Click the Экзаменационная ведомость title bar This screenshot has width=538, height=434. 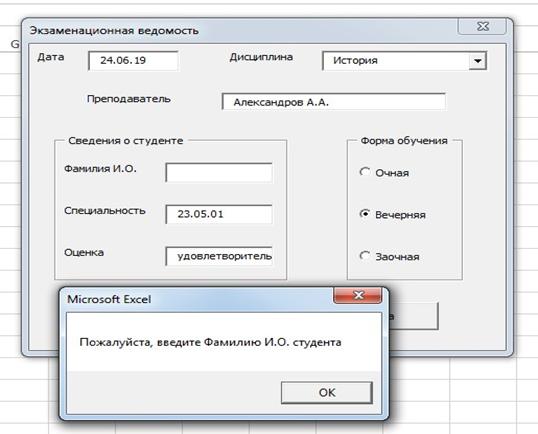tap(240, 30)
